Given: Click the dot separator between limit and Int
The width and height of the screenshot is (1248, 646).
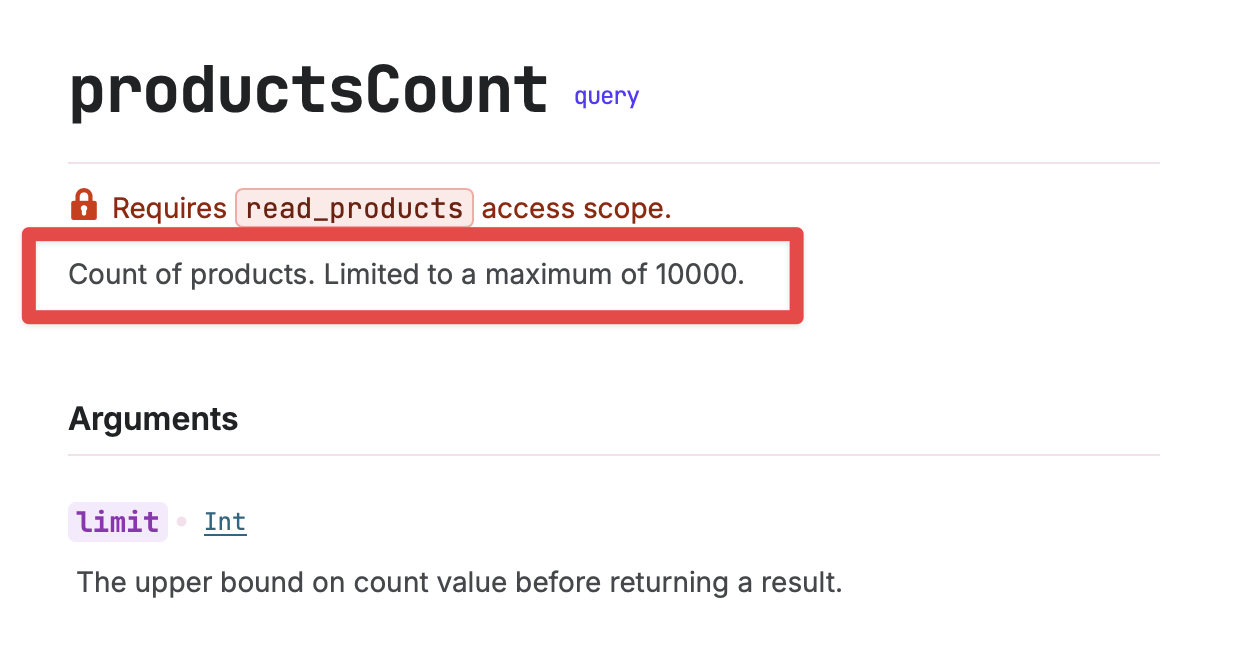Looking at the screenshot, I should (182, 522).
